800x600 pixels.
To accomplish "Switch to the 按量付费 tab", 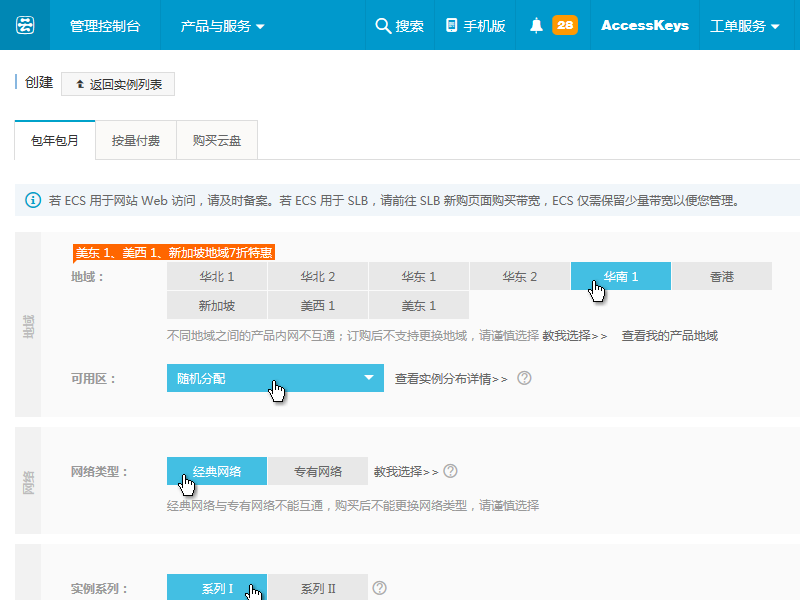I will coord(136,141).
